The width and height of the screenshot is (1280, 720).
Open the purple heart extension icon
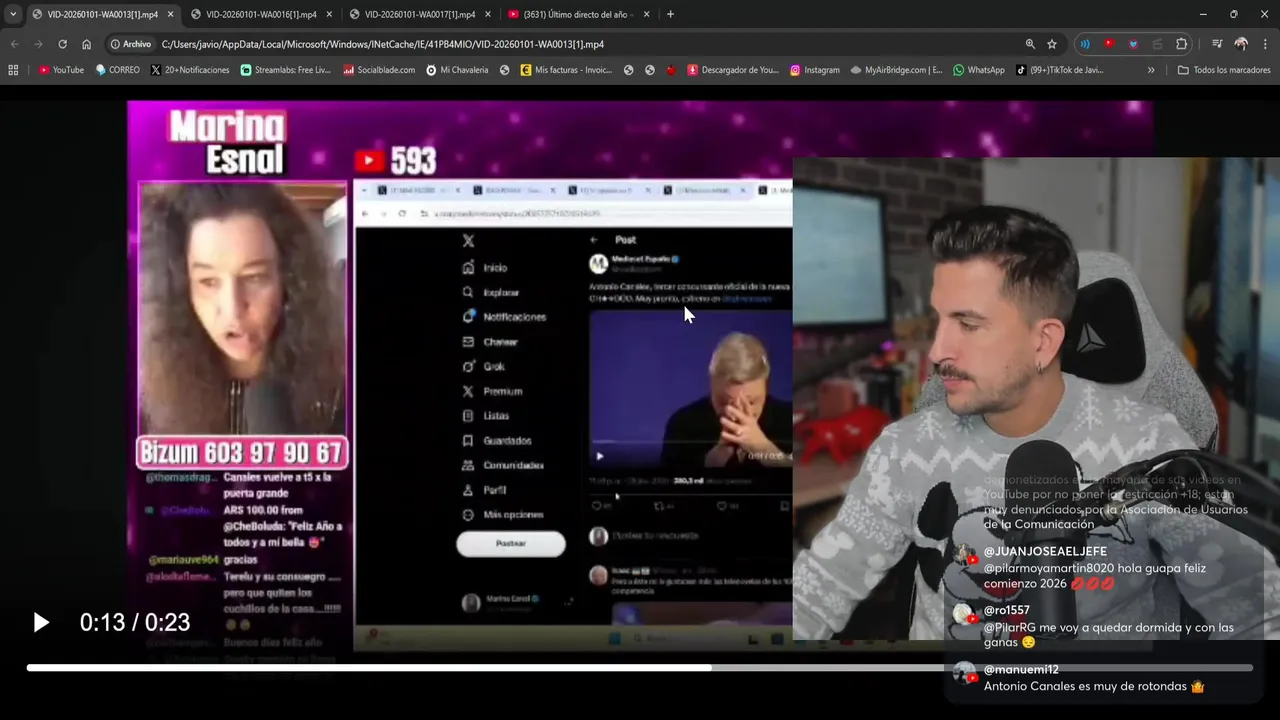[1133, 44]
